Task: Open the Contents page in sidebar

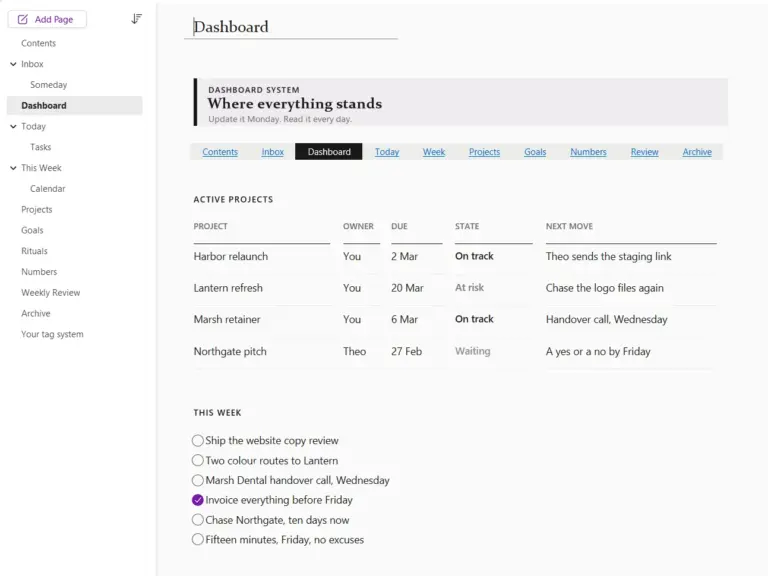Action: click(x=38, y=43)
